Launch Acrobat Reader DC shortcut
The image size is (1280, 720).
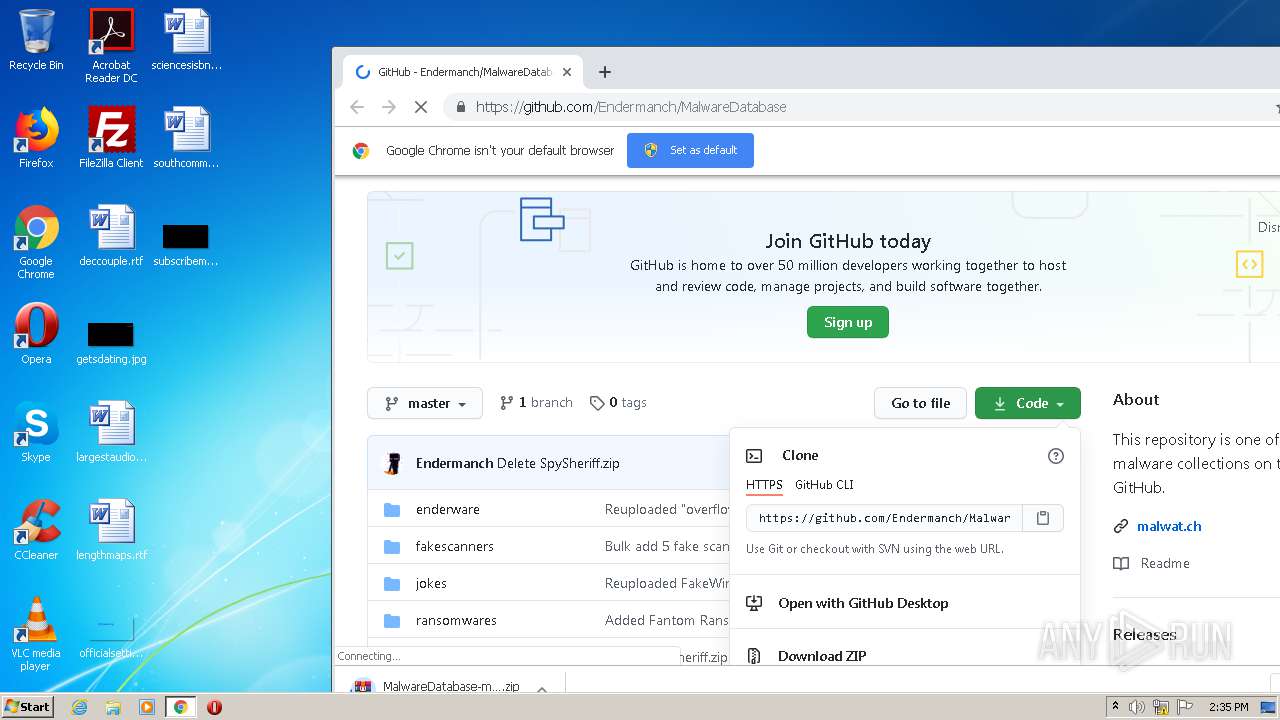pos(111,45)
